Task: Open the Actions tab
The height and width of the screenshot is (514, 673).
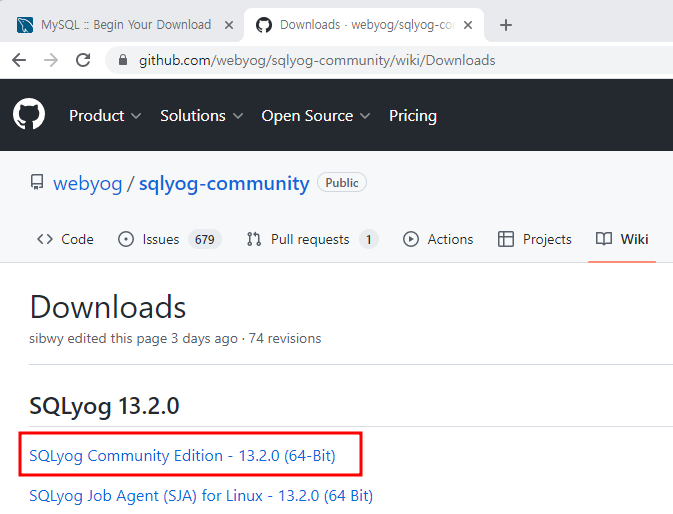Action: pos(438,239)
